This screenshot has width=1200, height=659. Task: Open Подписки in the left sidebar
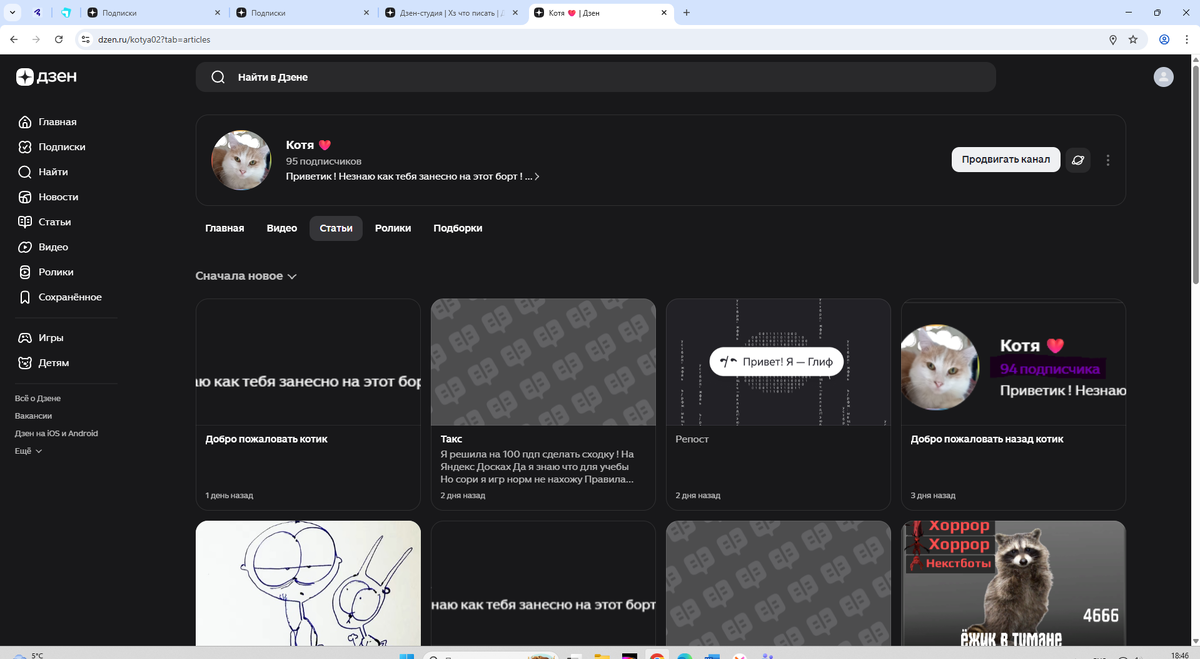pyautogui.click(x=52, y=147)
